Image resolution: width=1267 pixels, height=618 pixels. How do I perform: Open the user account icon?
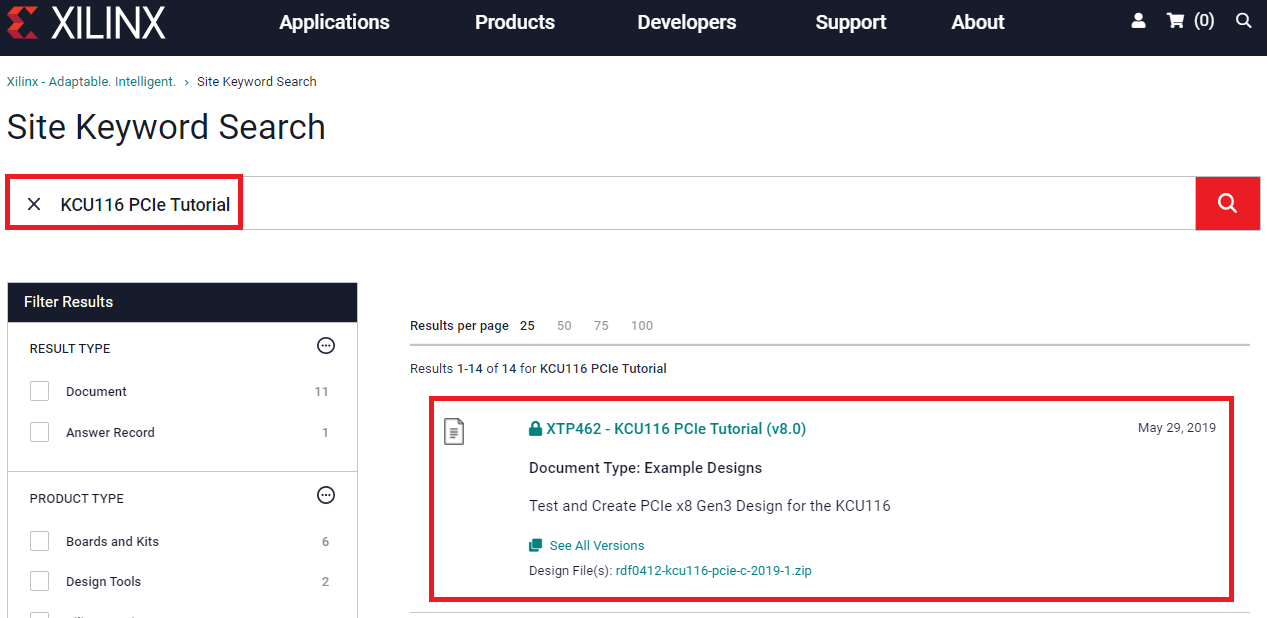(x=1138, y=21)
